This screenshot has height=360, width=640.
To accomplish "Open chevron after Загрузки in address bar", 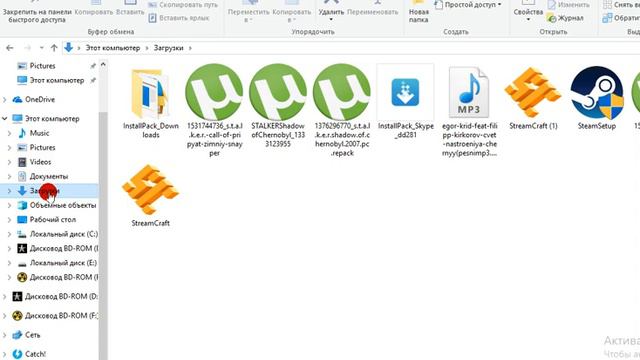I will [190, 48].
